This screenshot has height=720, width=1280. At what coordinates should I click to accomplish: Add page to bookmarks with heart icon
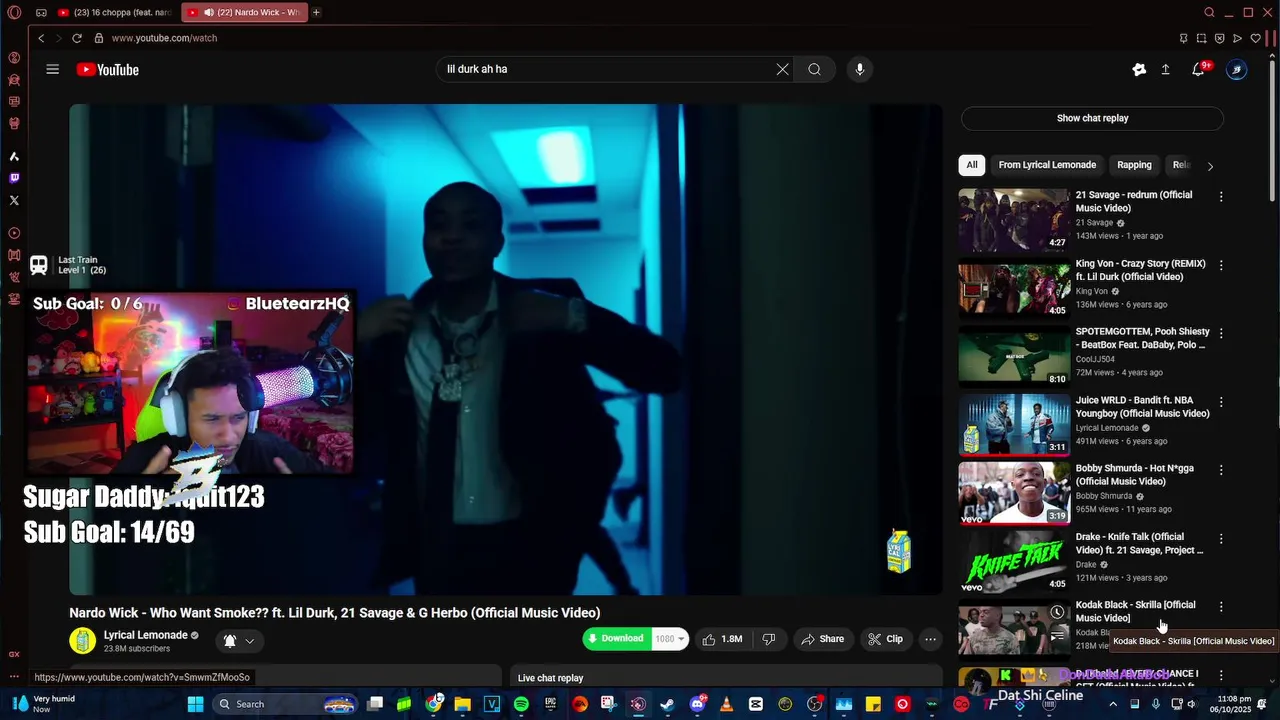coord(1255,38)
